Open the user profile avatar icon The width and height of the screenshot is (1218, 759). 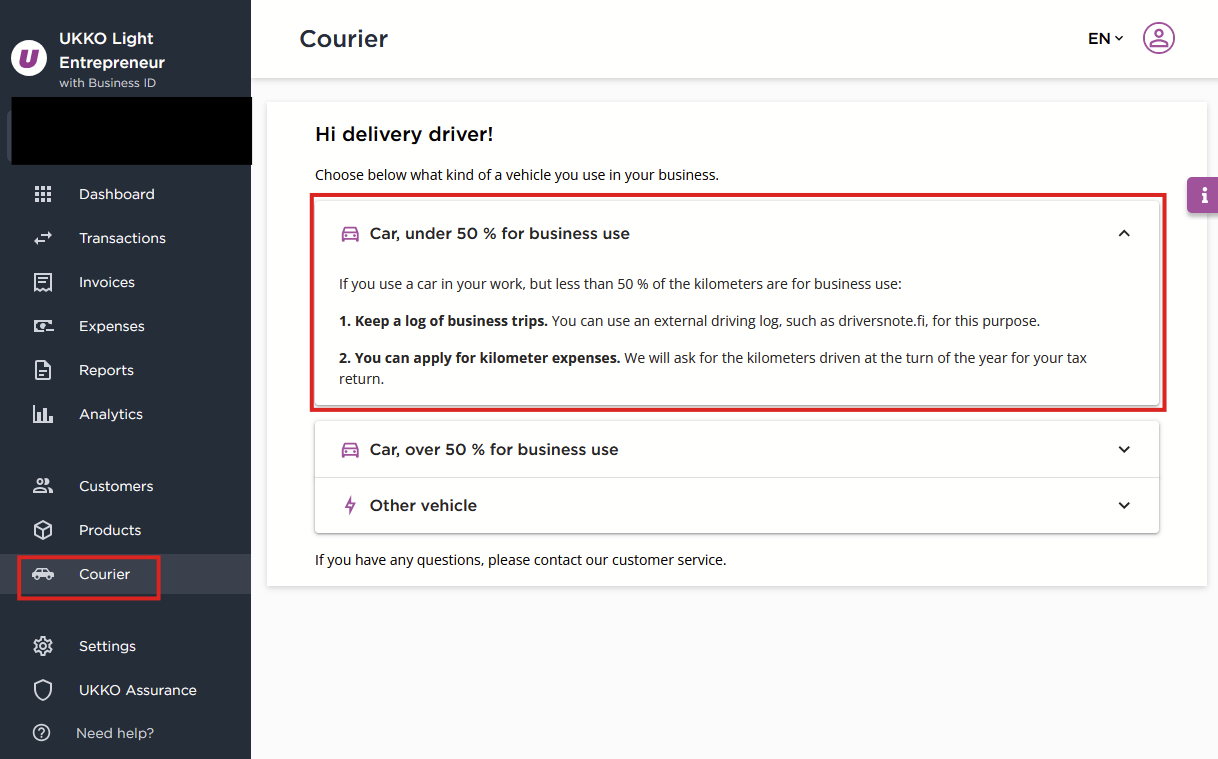click(1158, 38)
